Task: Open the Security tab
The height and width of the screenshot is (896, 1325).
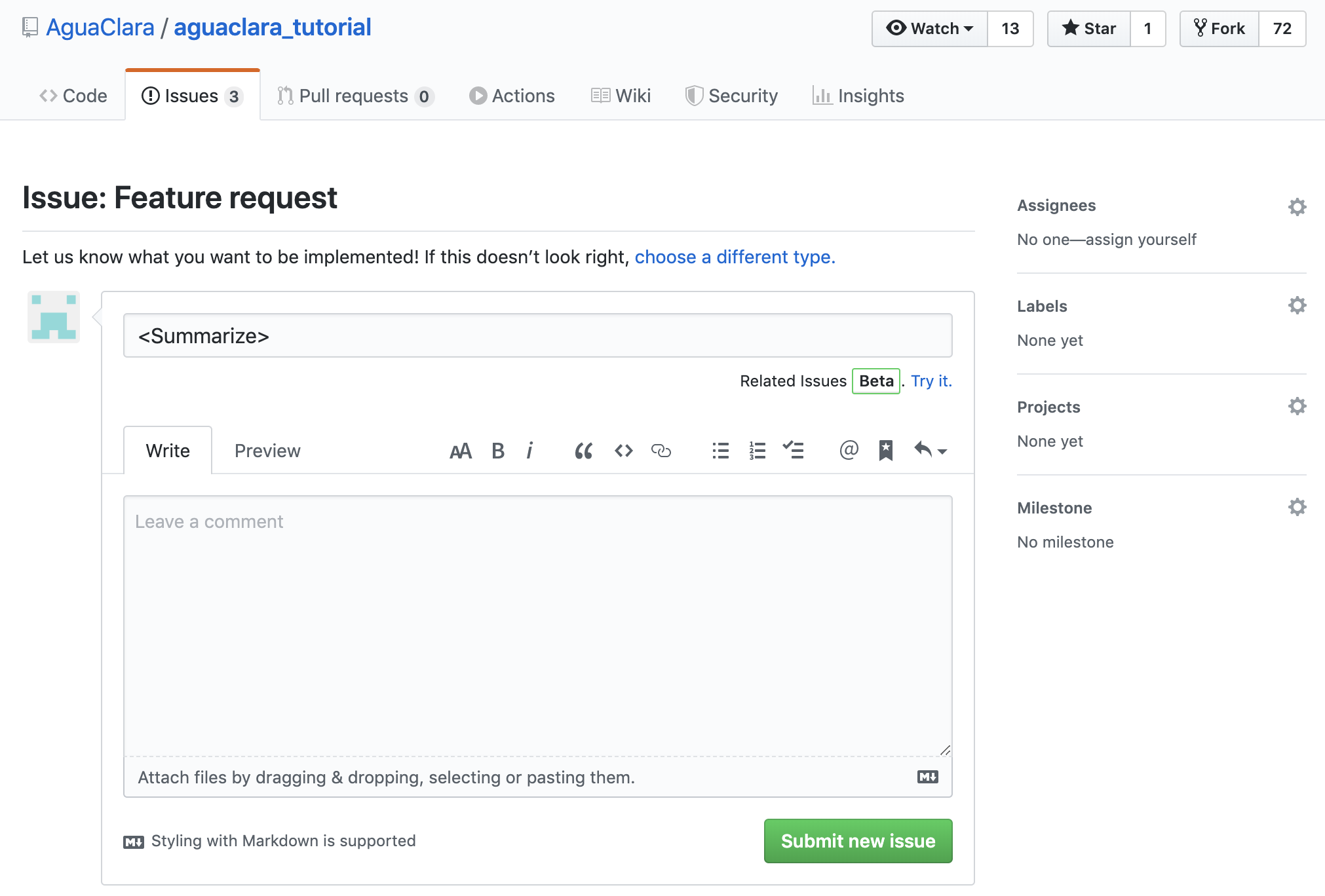Action: (731, 96)
